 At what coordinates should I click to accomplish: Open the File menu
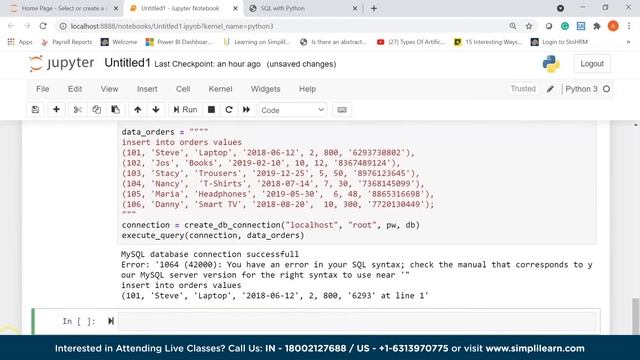pyautogui.click(x=42, y=89)
